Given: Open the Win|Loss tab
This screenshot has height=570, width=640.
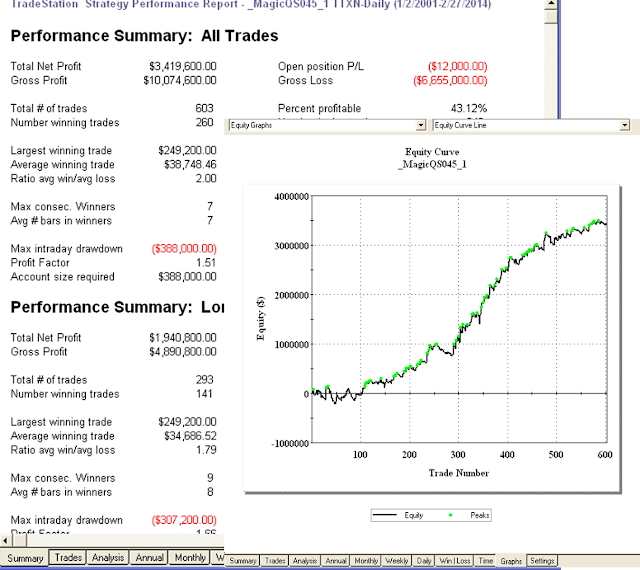Looking at the screenshot, I should tap(455, 561).
